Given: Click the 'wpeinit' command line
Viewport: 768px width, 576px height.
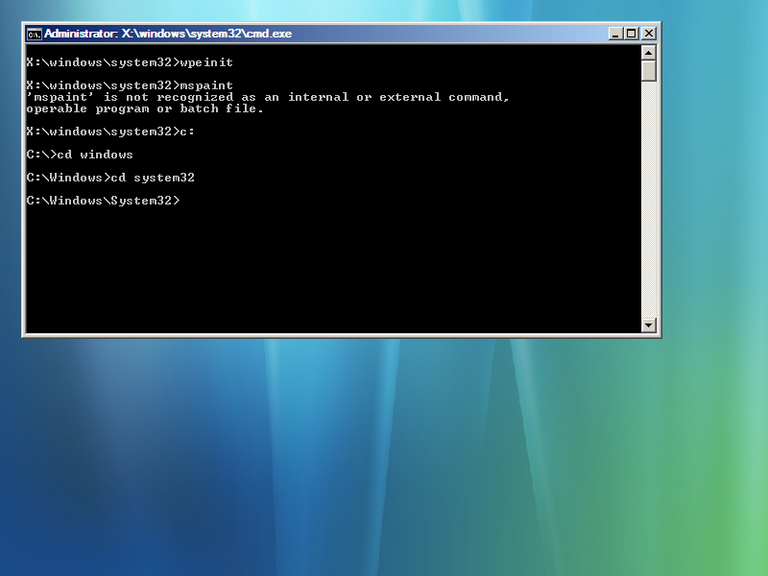Looking at the screenshot, I should click(x=130, y=63).
